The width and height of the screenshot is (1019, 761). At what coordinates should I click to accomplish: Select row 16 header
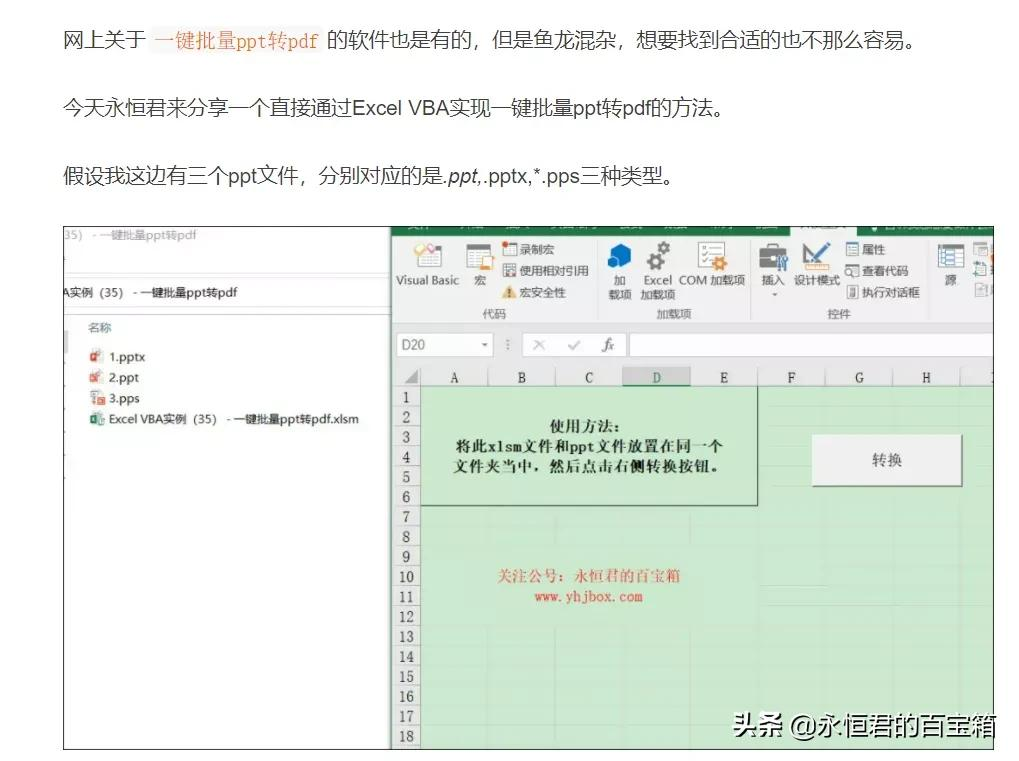pyautogui.click(x=407, y=697)
